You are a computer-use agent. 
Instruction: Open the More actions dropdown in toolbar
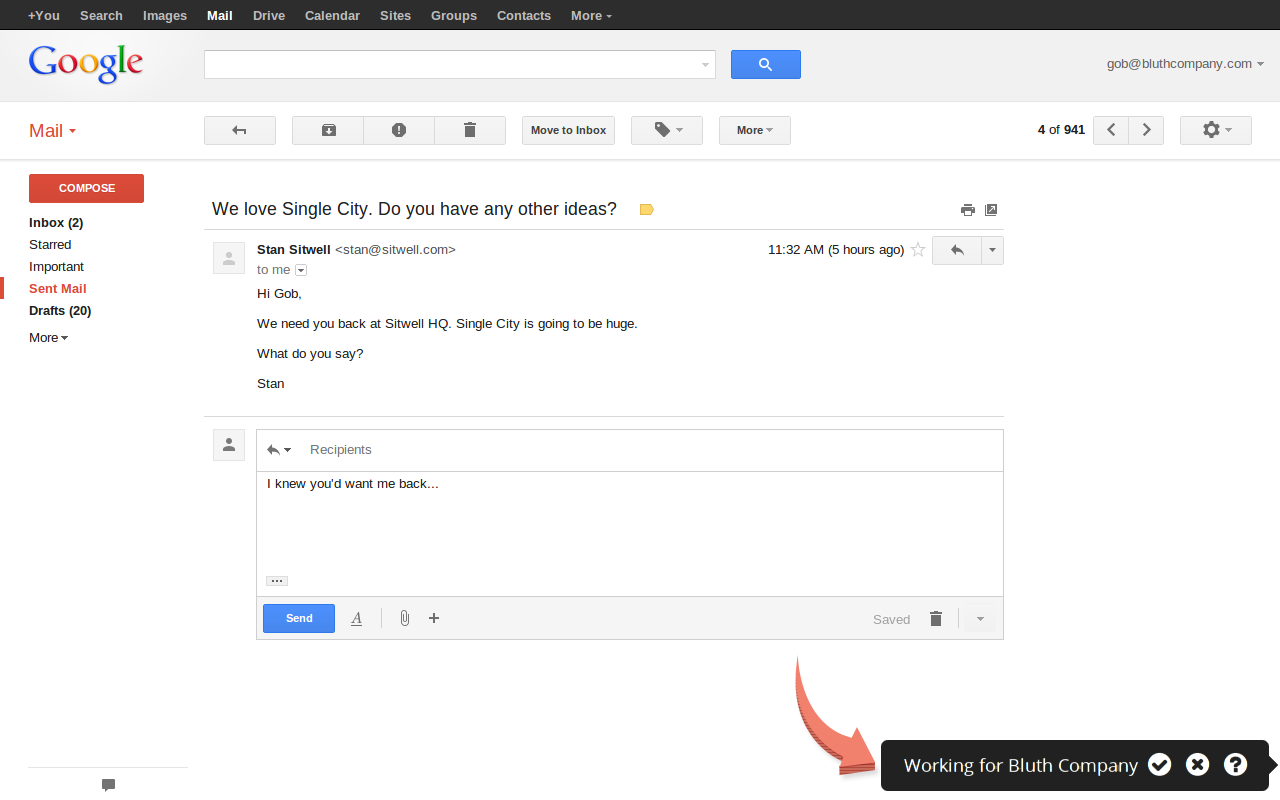point(755,130)
